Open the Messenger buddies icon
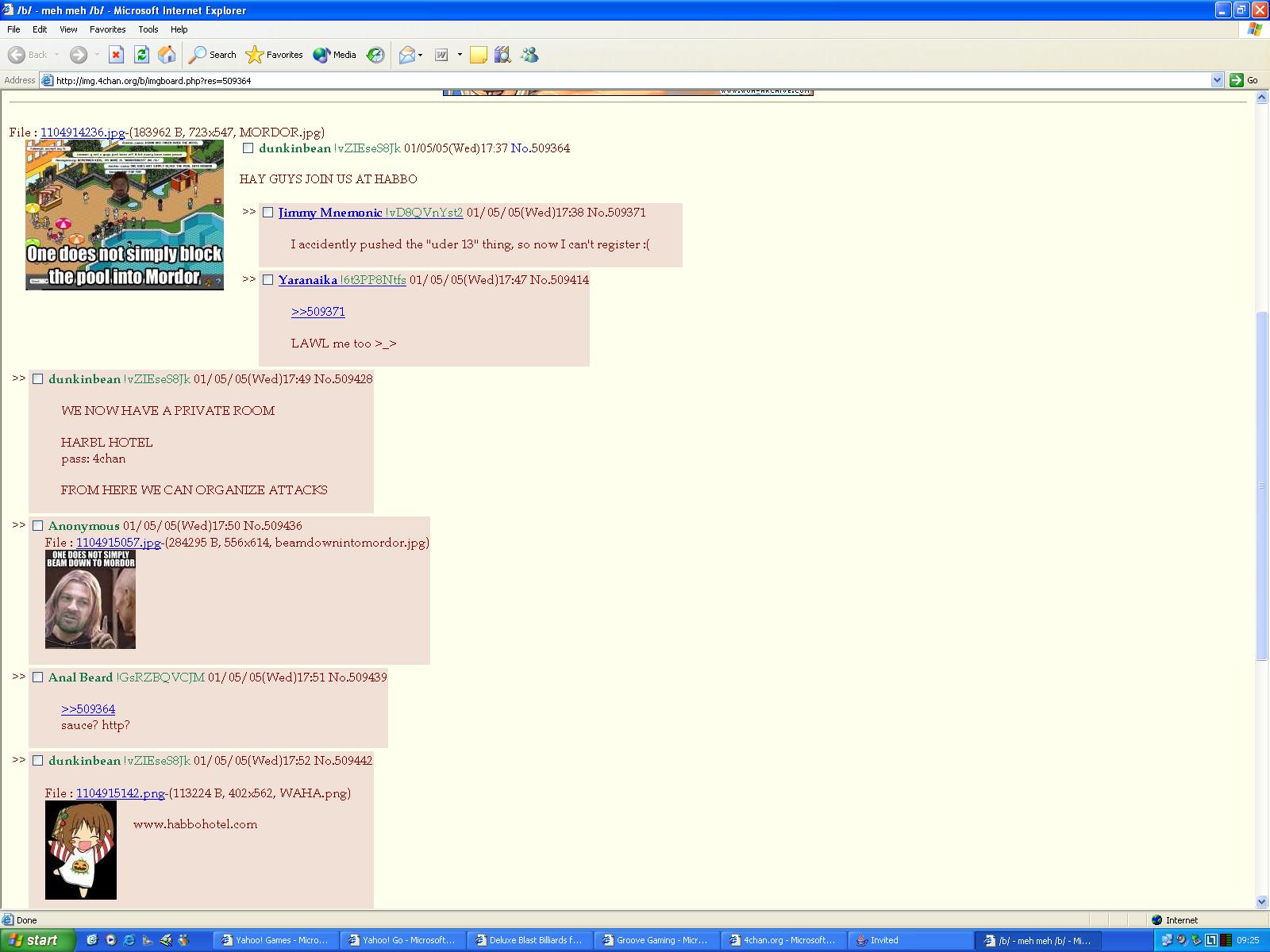 (529, 55)
